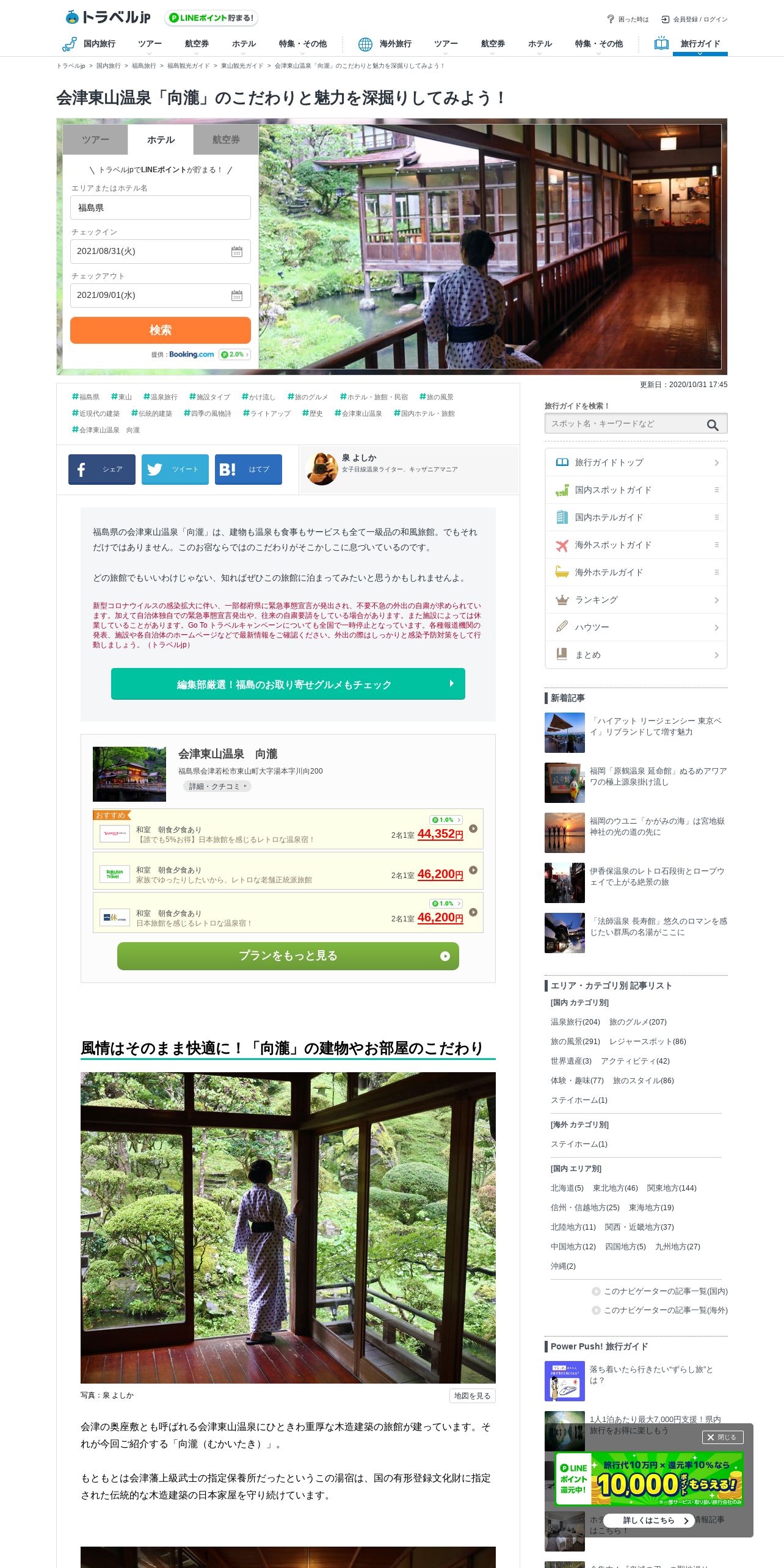Expand 海外スポットガイド sidebar item

[636, 545]
